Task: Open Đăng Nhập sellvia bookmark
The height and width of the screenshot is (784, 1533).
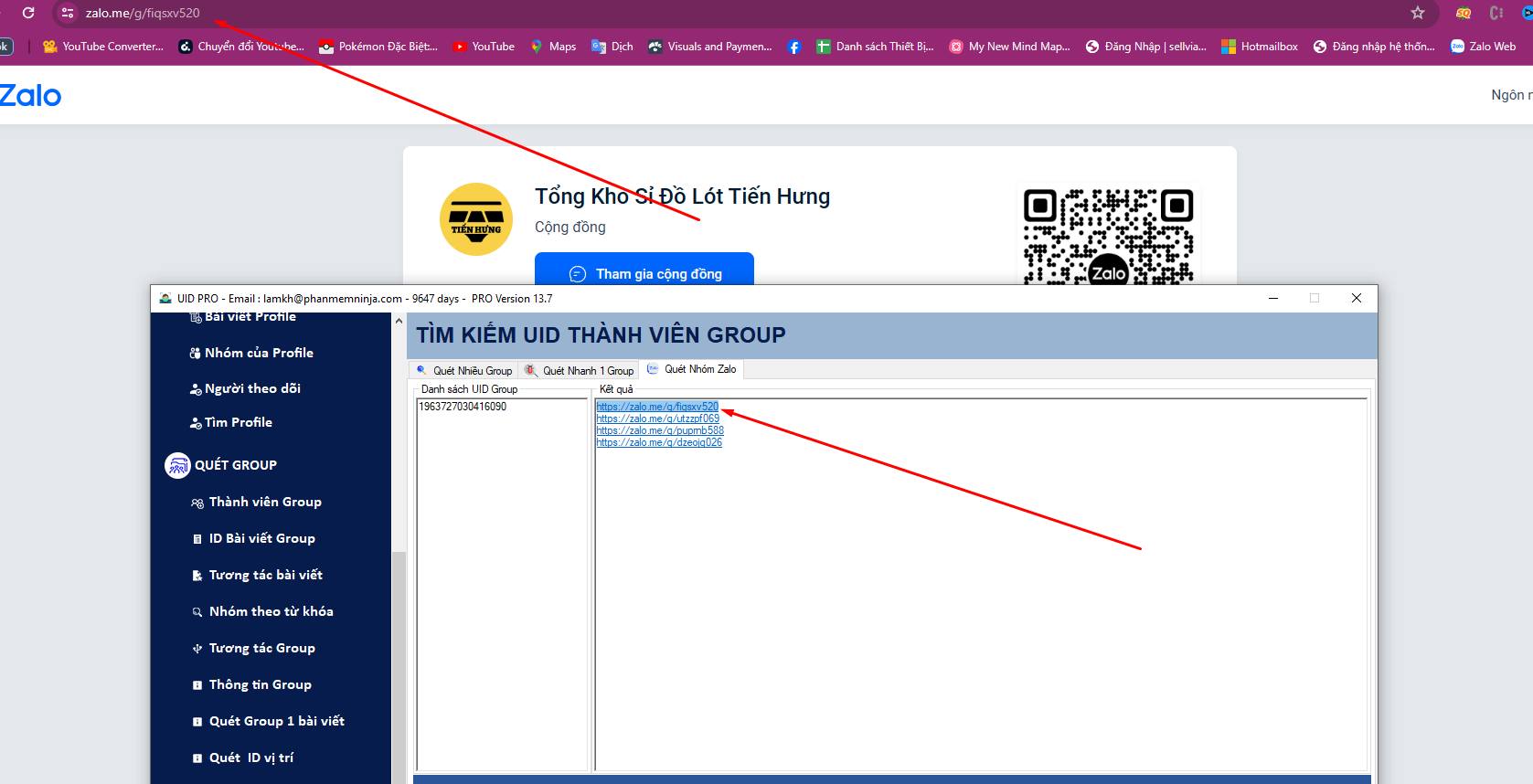Action: (1145, 47)
